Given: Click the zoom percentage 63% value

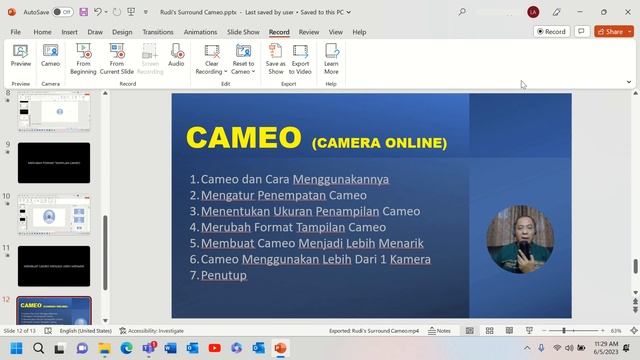Looking at the screenshot, I should click(616, 331).
